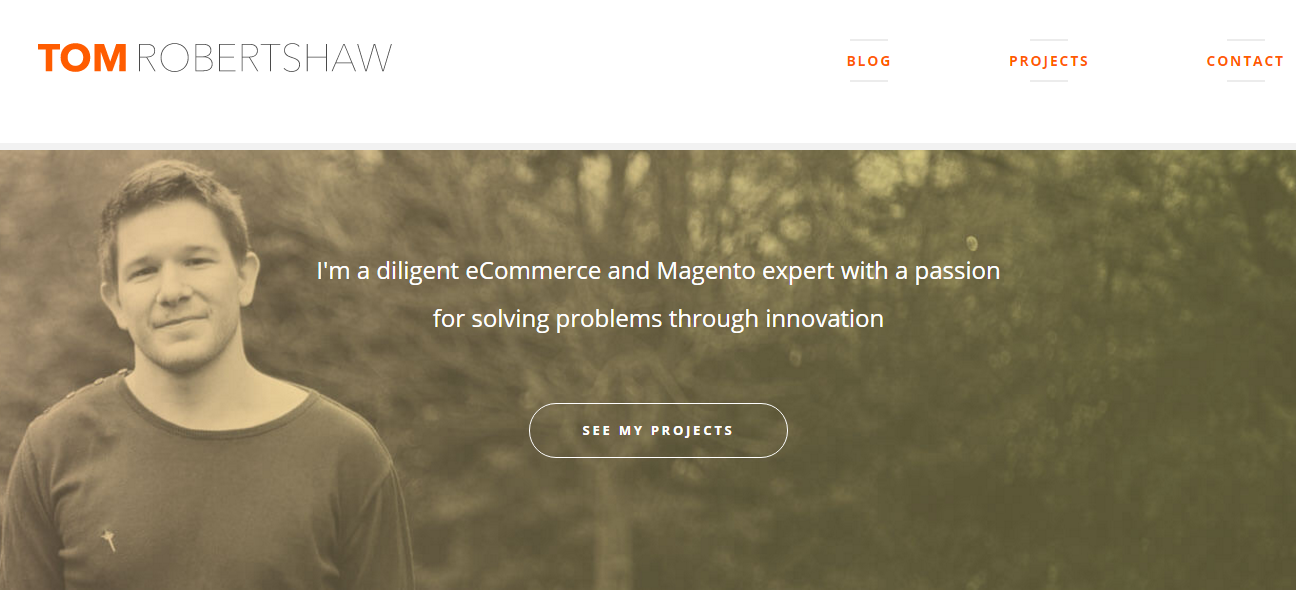
Task: Click the headline line mentioning Magento expert
Action: click(658, 270)
